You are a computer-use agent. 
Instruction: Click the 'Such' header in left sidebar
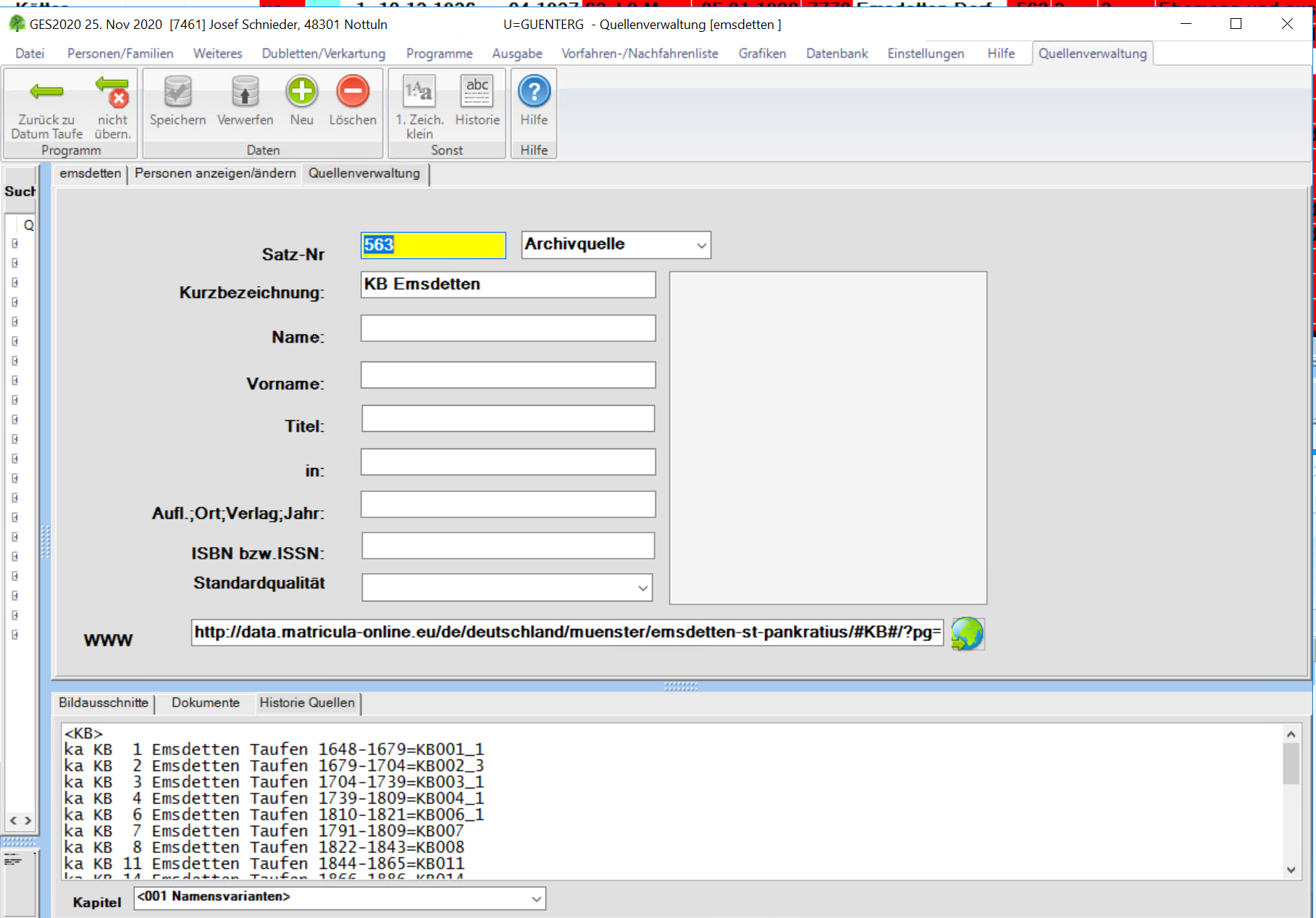point(20,191)
